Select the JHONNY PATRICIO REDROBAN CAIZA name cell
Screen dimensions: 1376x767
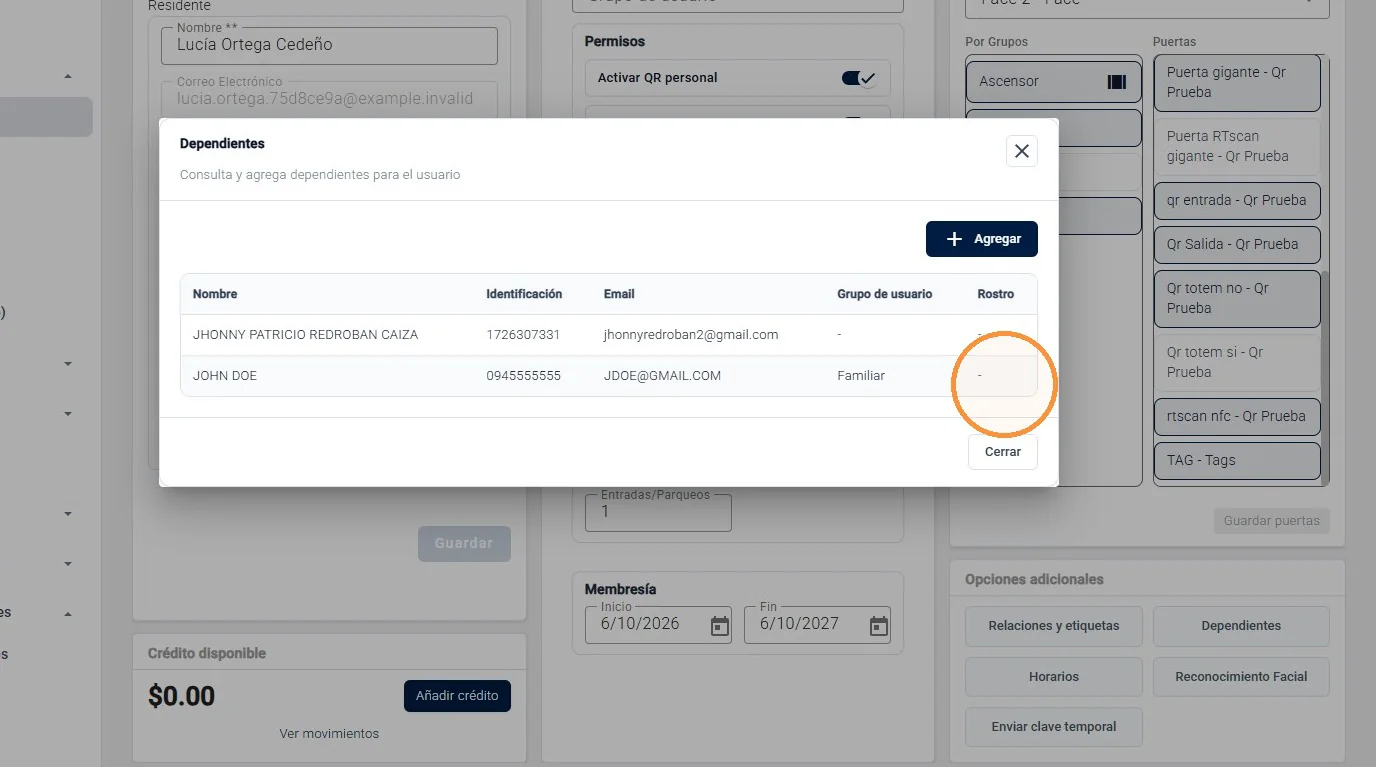pos(305,335)
